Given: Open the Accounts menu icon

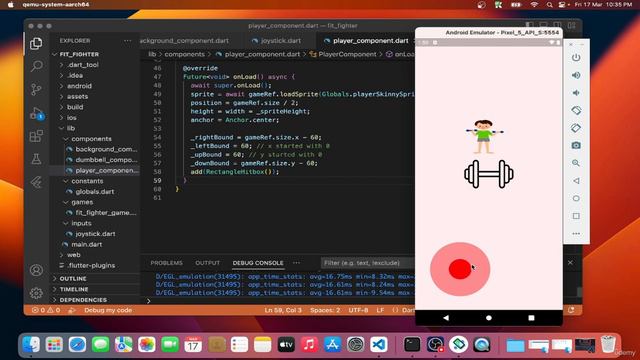Looking at the screenshot, I should point(36,270).
